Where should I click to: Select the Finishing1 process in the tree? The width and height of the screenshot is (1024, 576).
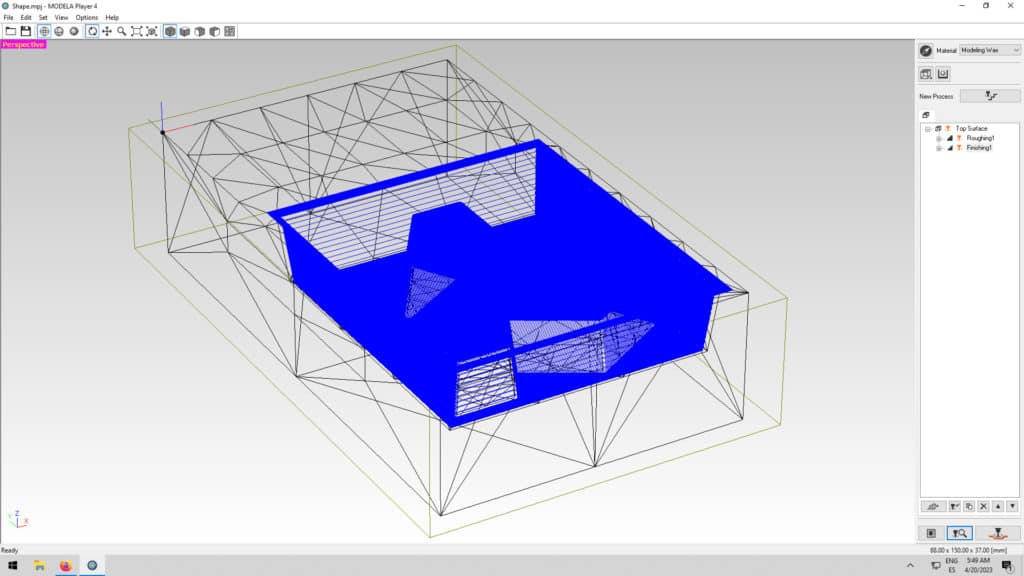click(x=978, y=148)
